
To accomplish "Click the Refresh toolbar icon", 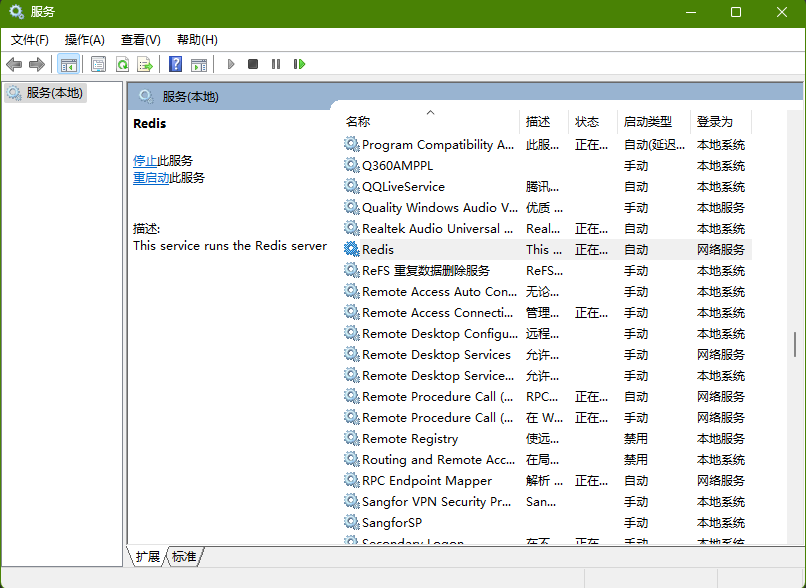I will (122, 65).
